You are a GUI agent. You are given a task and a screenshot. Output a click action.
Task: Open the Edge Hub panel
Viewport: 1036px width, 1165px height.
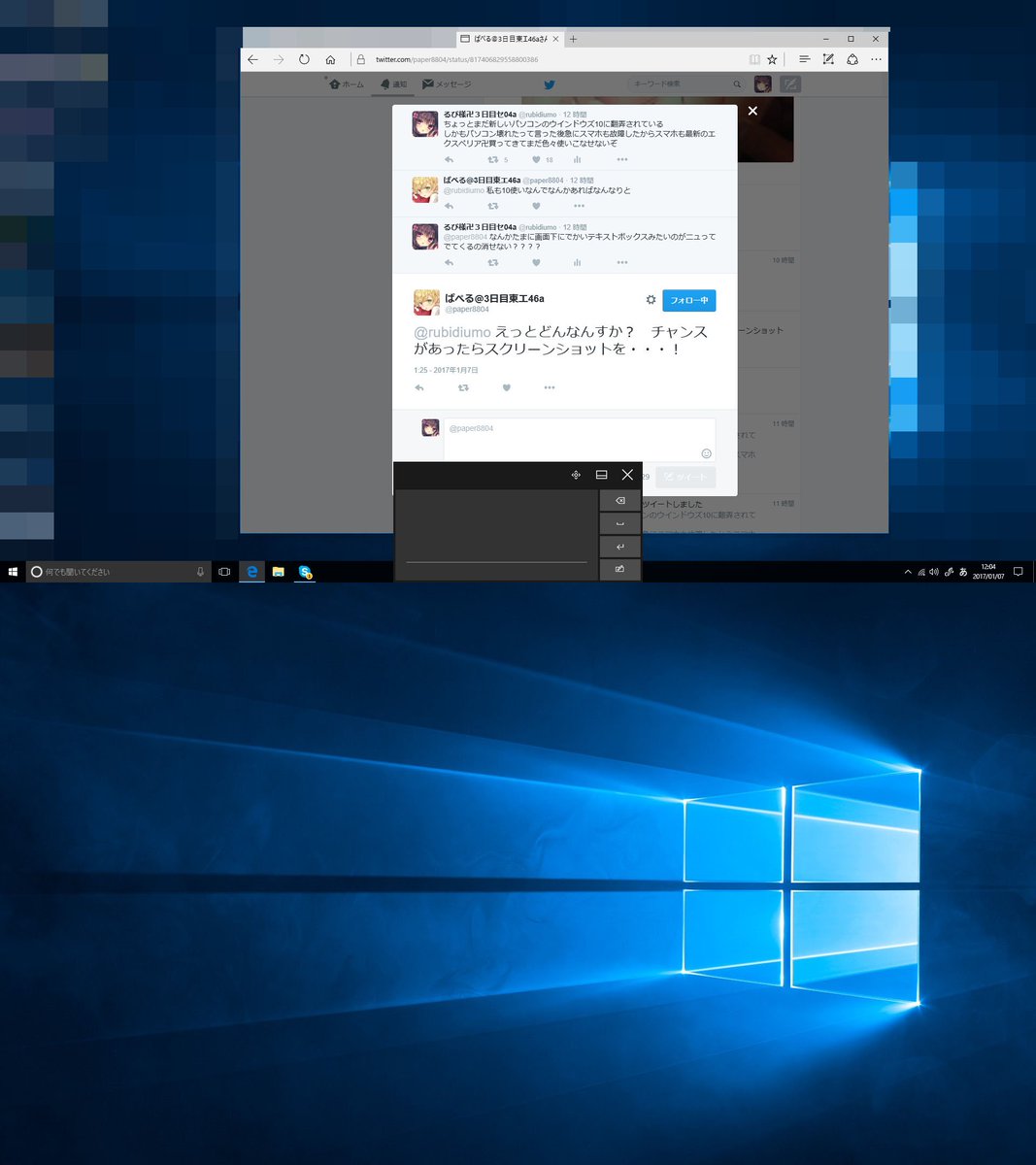804,59
